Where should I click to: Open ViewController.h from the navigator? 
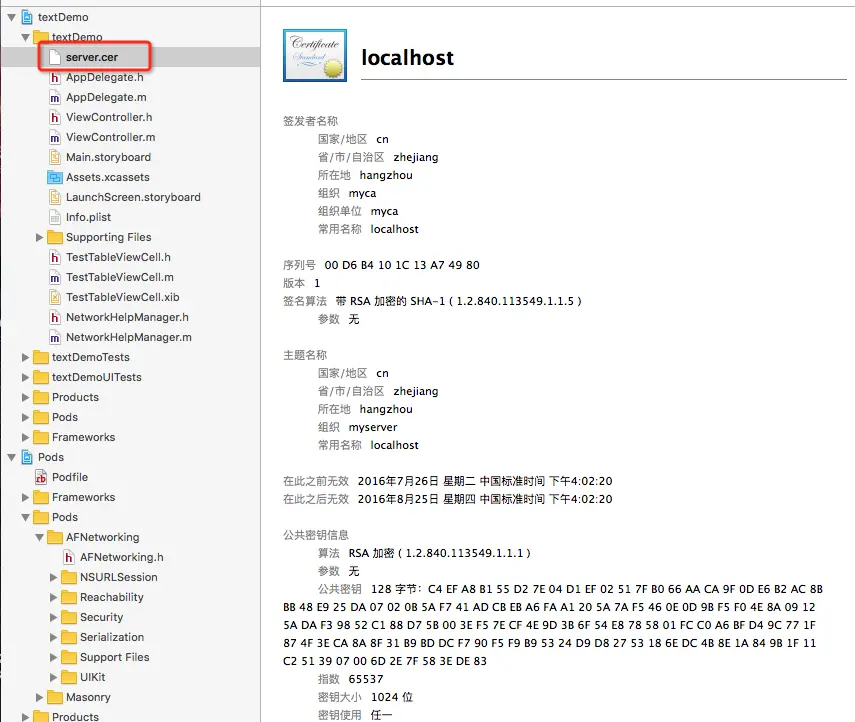click(130, 117)
